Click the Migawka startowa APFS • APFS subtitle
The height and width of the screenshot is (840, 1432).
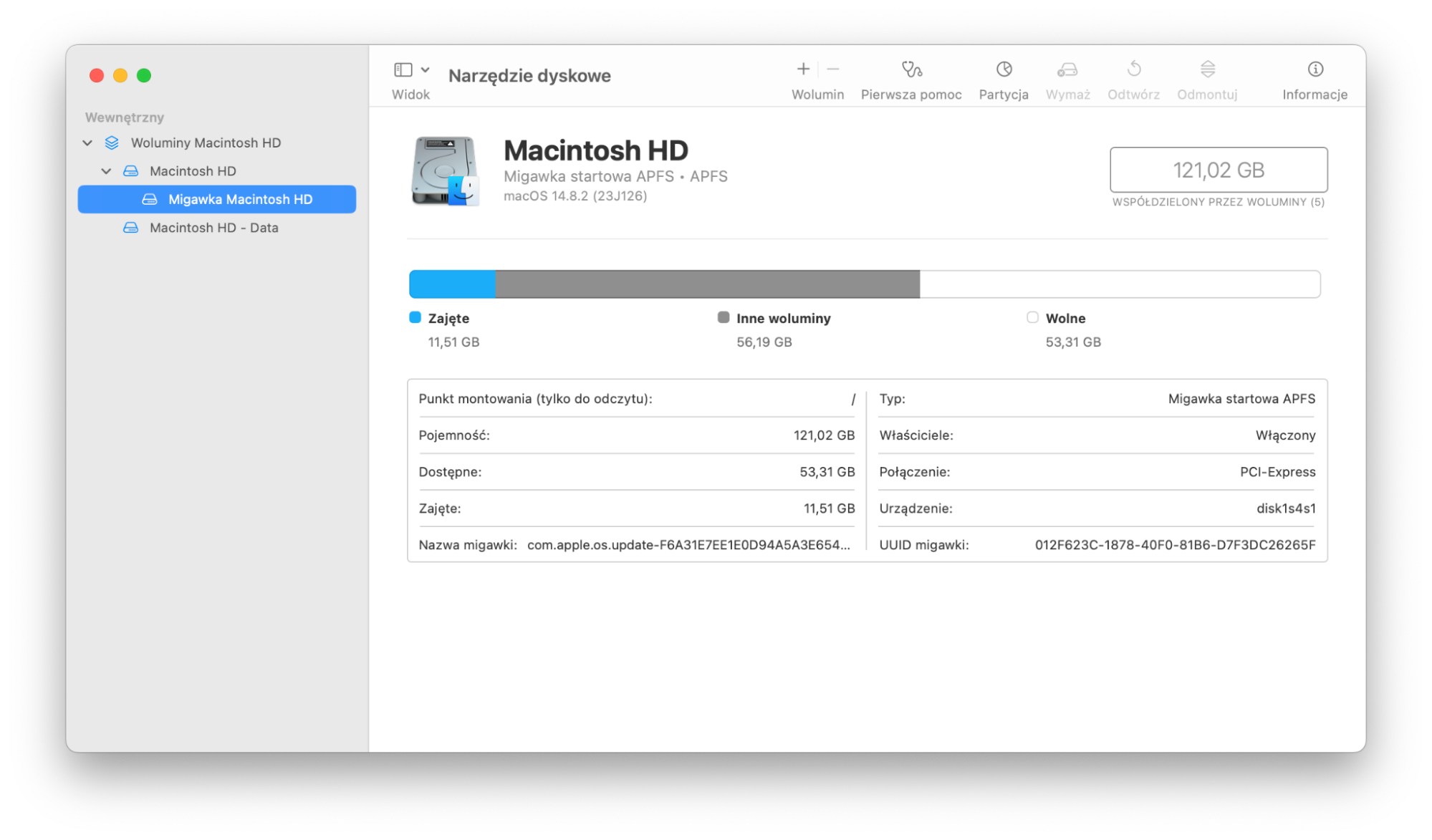click(x=615, y=176)
